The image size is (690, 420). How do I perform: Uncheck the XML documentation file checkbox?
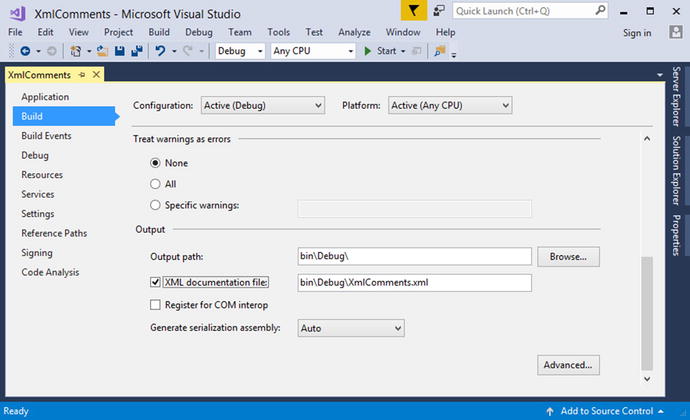click(155, 282)
